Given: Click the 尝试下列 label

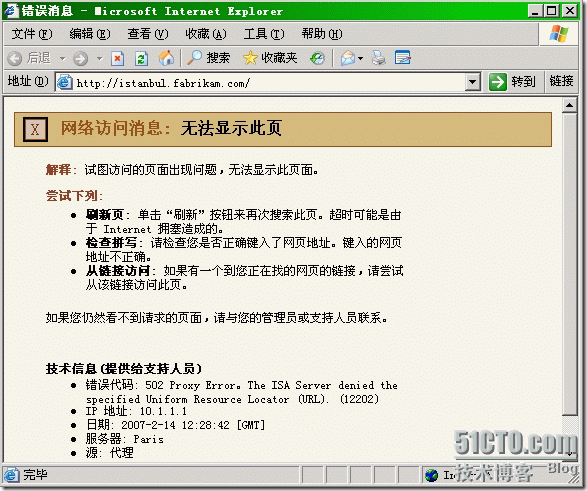Looking at the screenshot, I should coord(74,196).
